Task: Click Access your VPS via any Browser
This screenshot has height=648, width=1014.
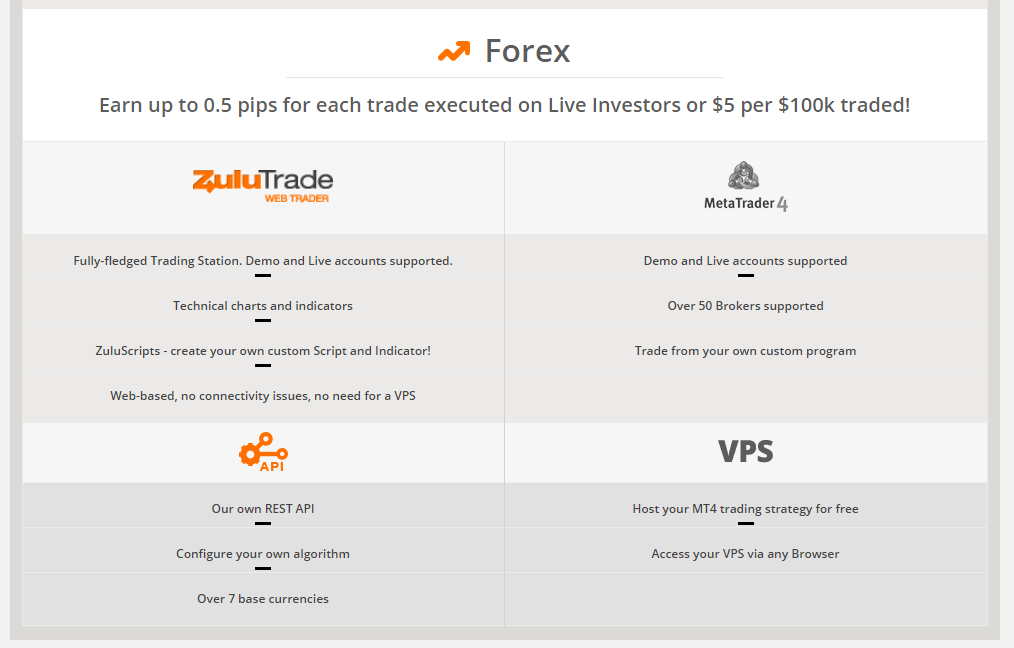Action: click(745, 554)
